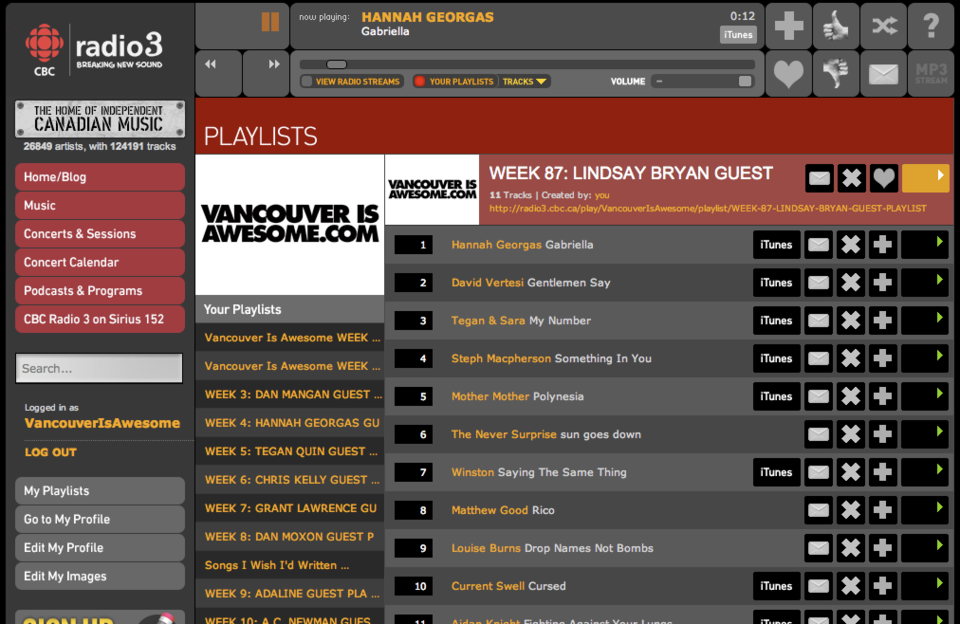Delete the Week 87 playlist with X icon
The height and width of the screenshot is (624, 960).
(852, 178)
